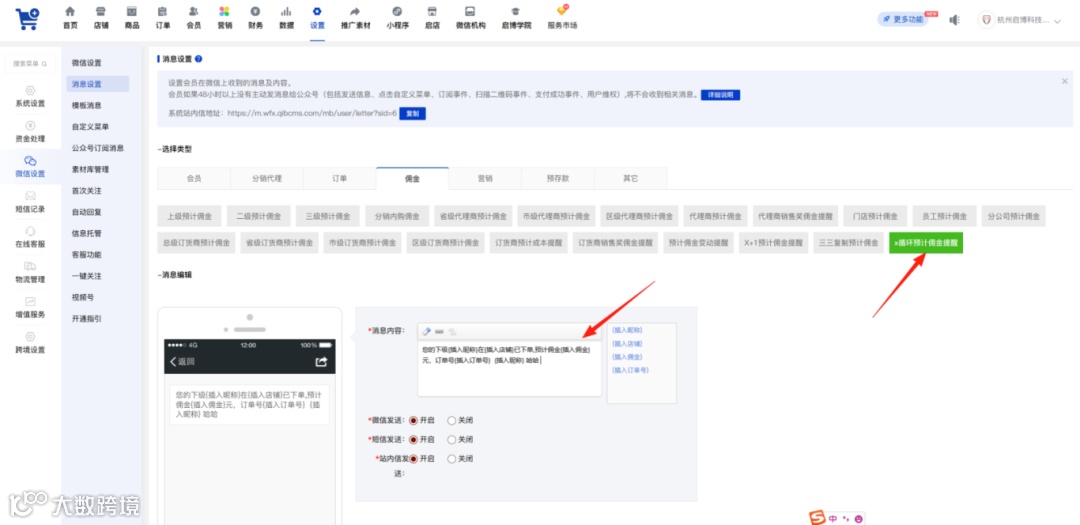Turn 微信发送 on with 开启
This screenshot has width=1080, height=525.
tap(413, 420)
